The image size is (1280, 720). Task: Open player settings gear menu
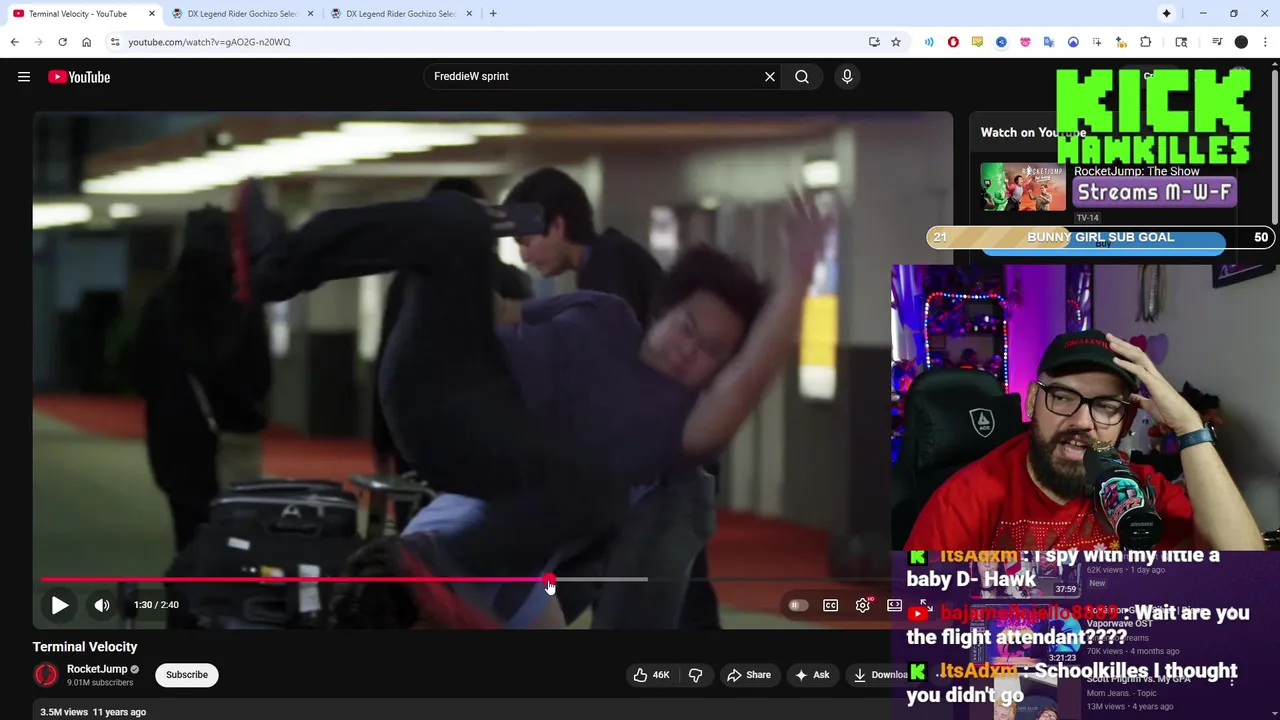tap(863, 605)
